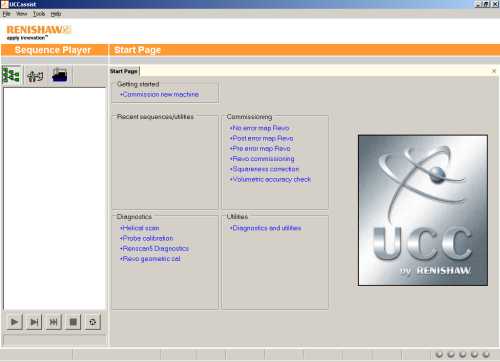Restore the UCCassist window size

click(x=486, y=4)
